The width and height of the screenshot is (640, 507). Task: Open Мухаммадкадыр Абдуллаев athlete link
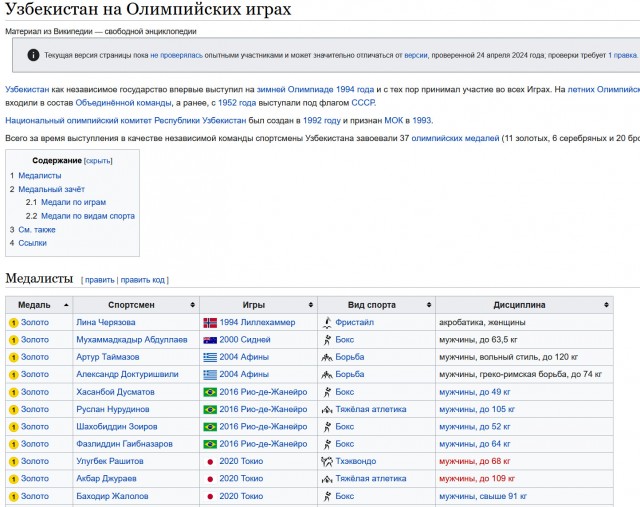point(132,340)
